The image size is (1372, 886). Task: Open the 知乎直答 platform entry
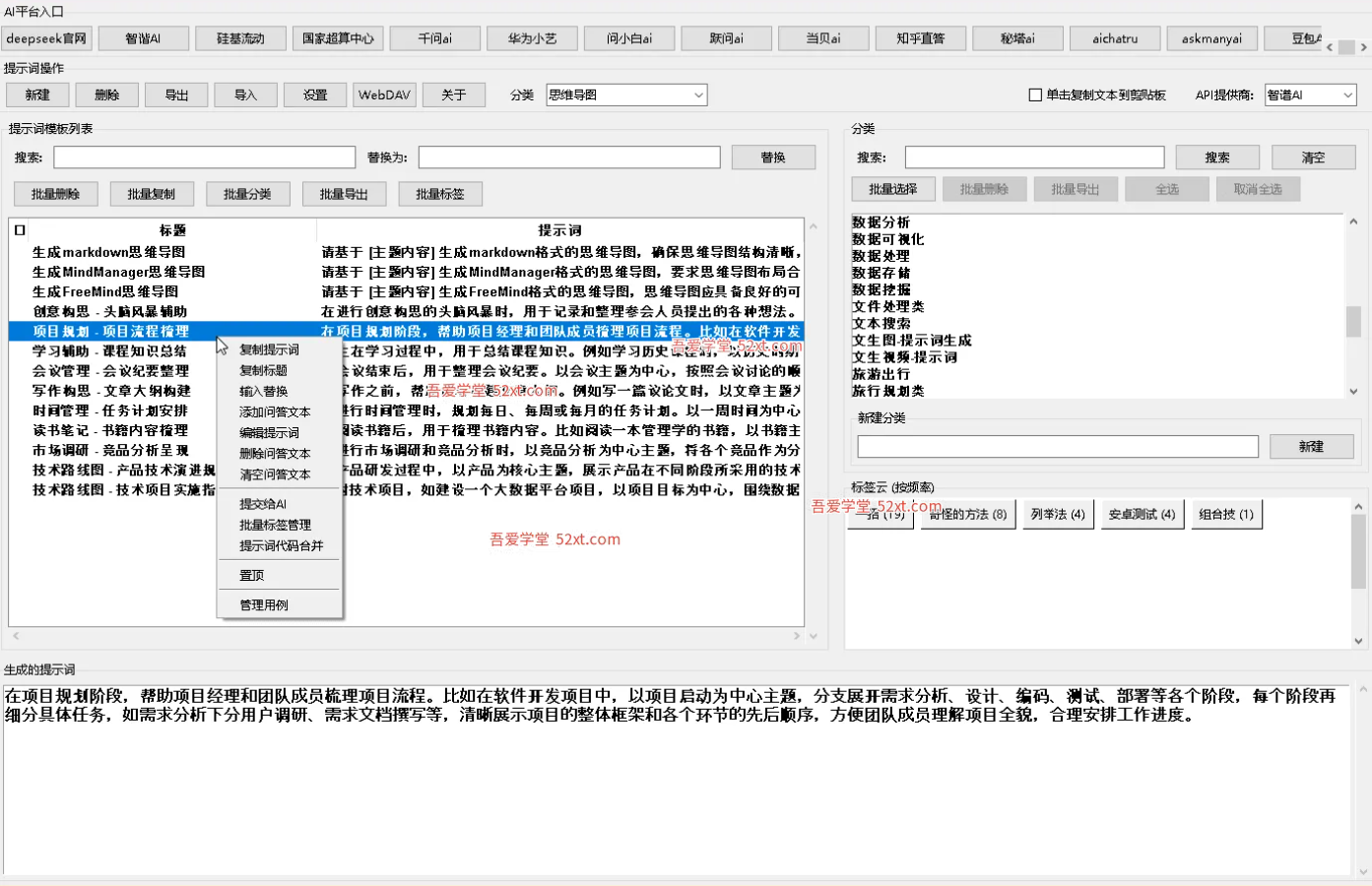pyautogui.click(x=921, y=38)
